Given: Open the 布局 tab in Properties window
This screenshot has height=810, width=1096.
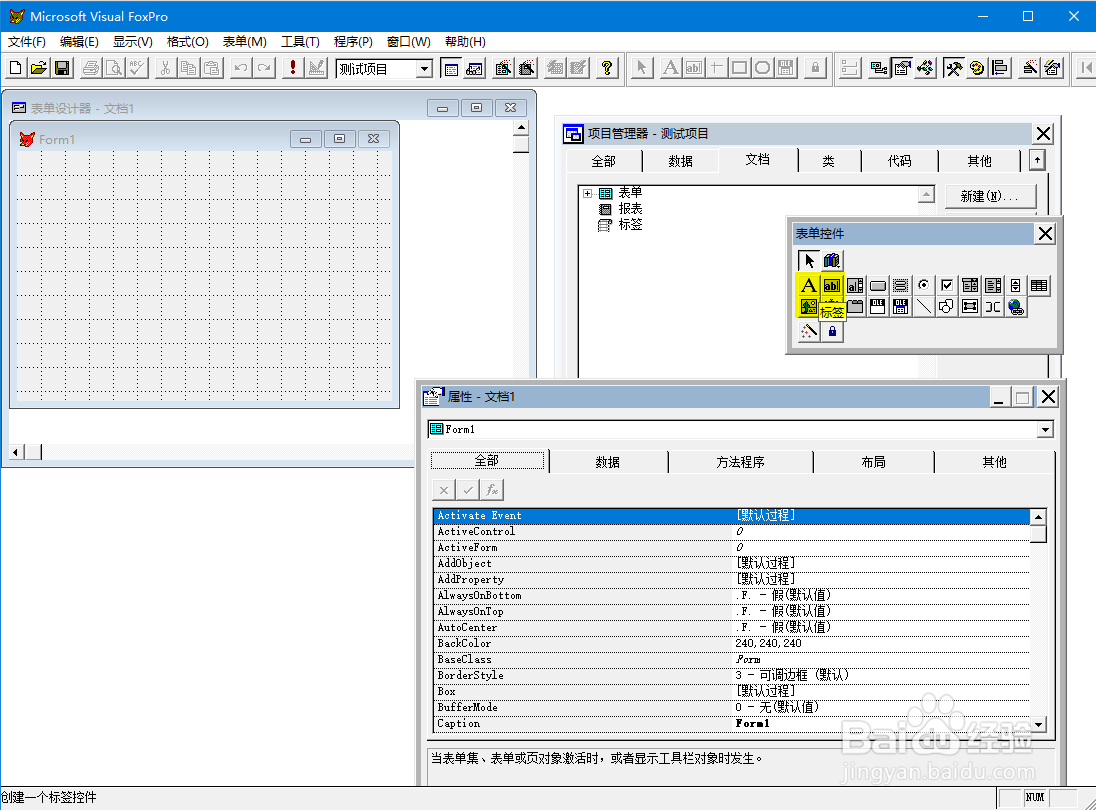Looking at the screenshot, I should (x=874, y=462).
